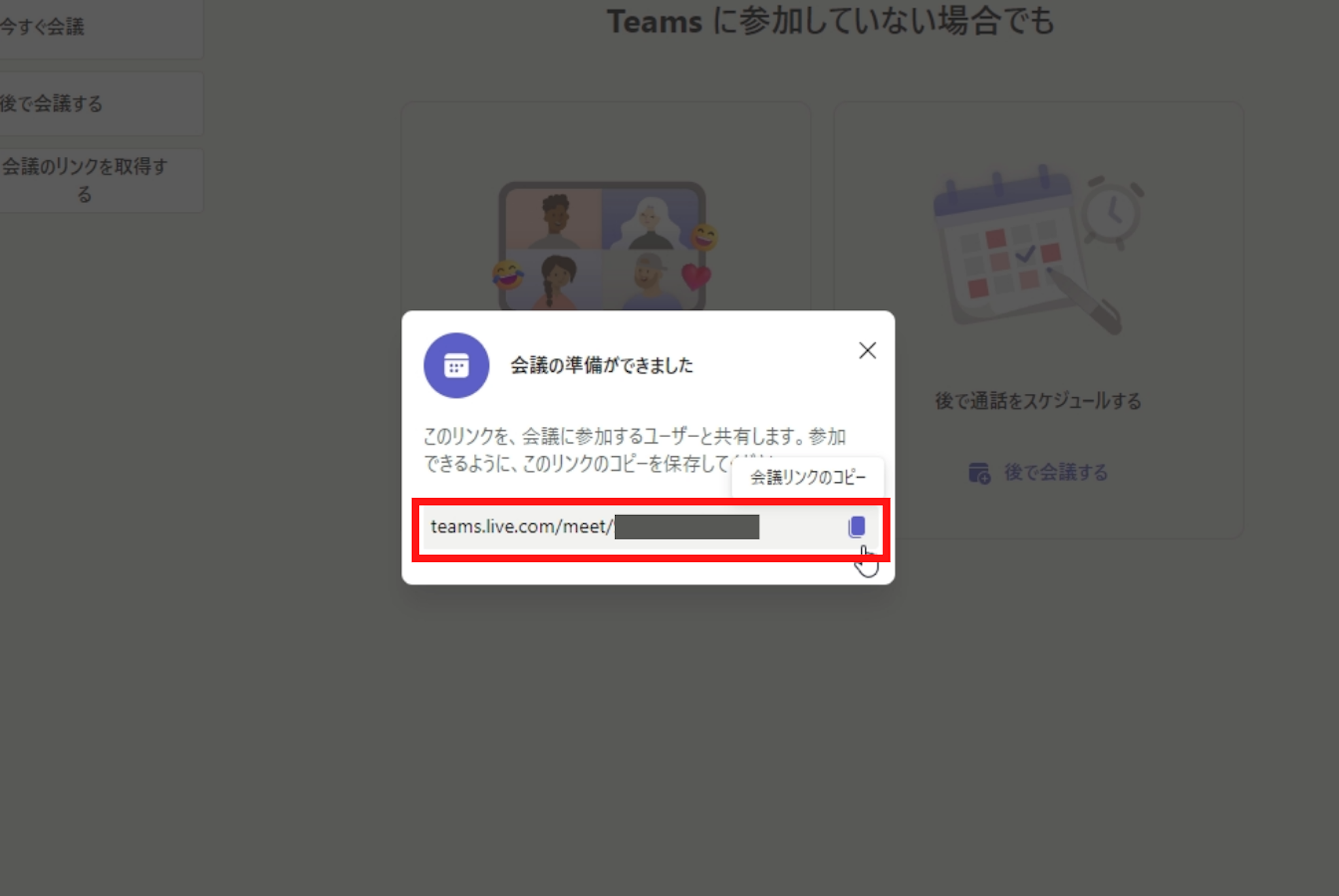Click the dialog title 会議の準備ができました
The width and height of the screenshot is (1339, 896).
pyautogui.click(x=601, y=365)
